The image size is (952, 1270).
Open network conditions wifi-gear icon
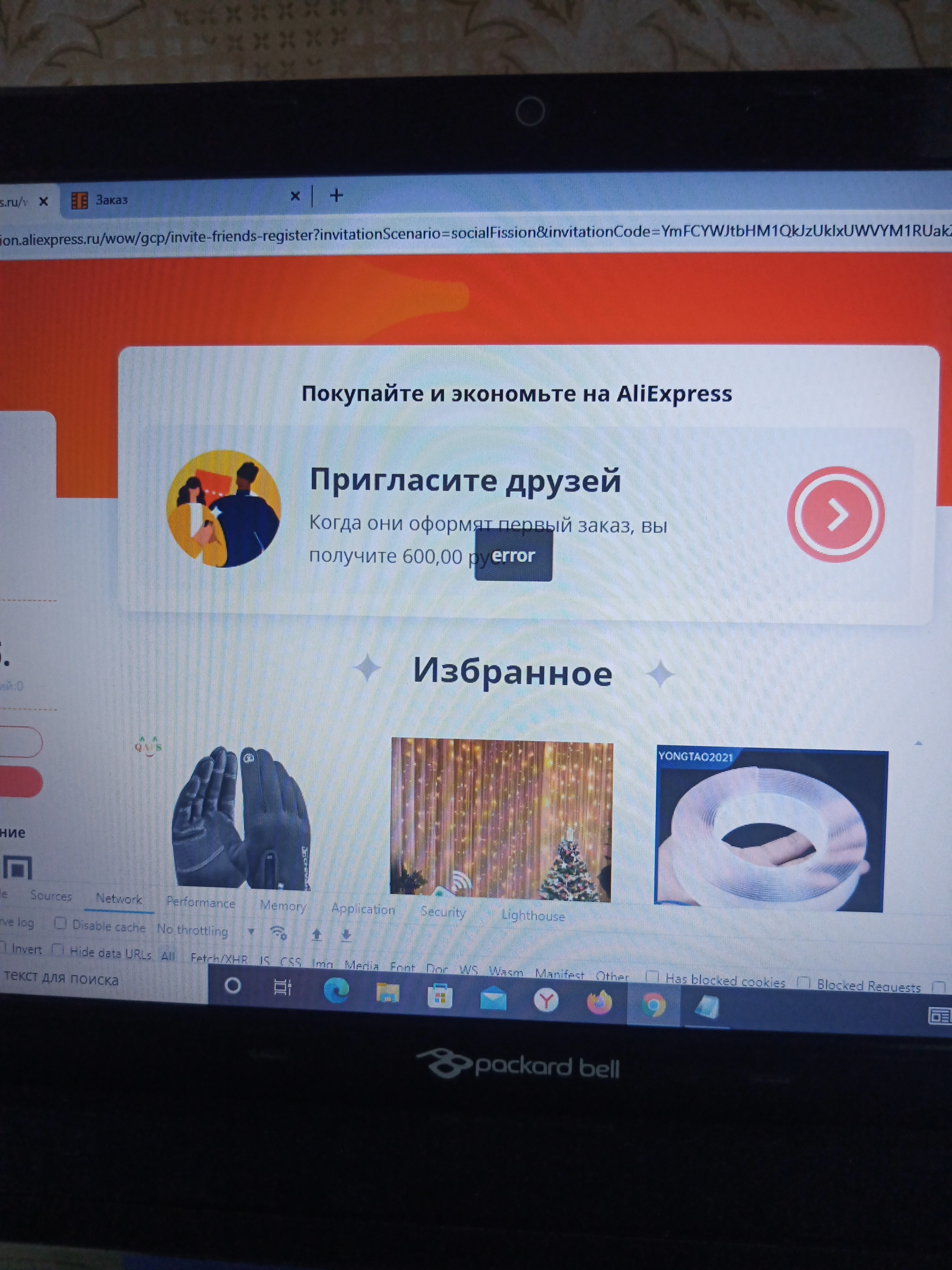[279, 933]
